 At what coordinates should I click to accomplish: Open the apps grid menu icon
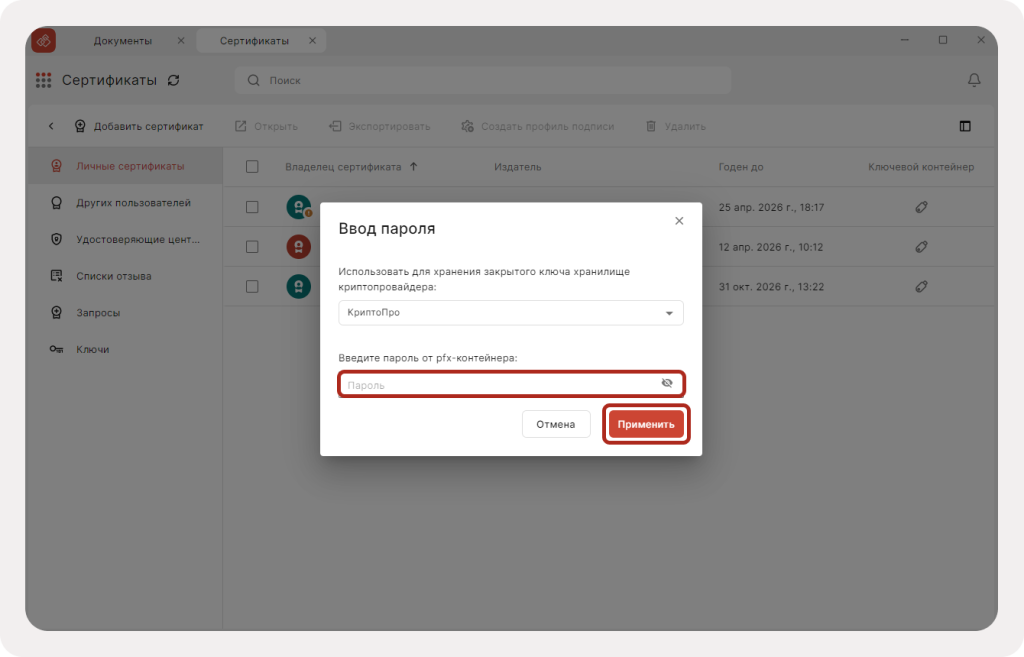coord(43,80)
